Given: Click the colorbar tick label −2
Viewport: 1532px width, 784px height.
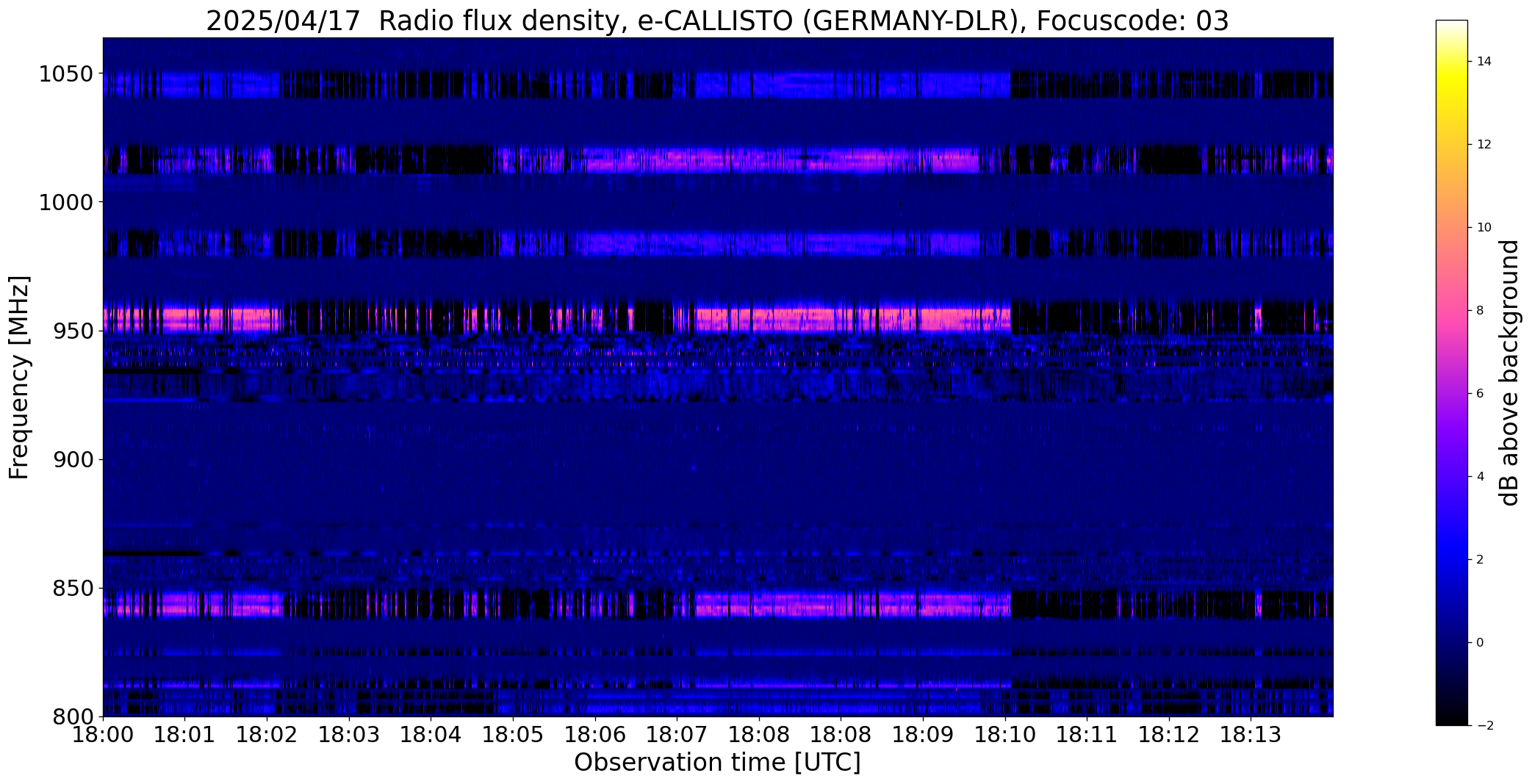Looking at the screenshot, I should point(1484,726).
